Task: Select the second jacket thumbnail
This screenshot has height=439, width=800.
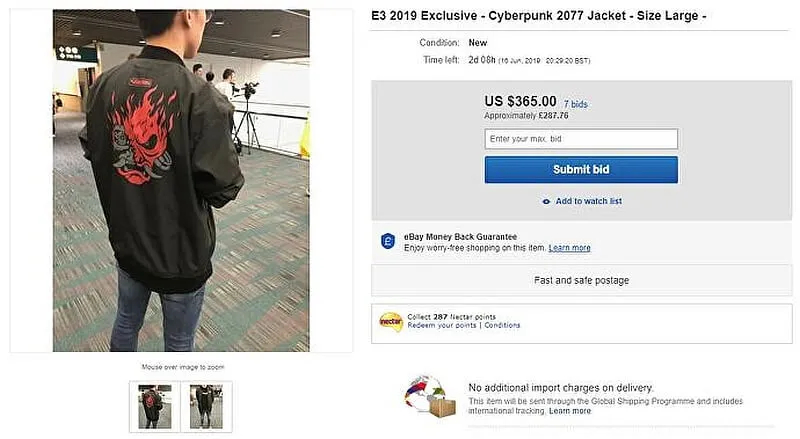Action: [206, 406]
